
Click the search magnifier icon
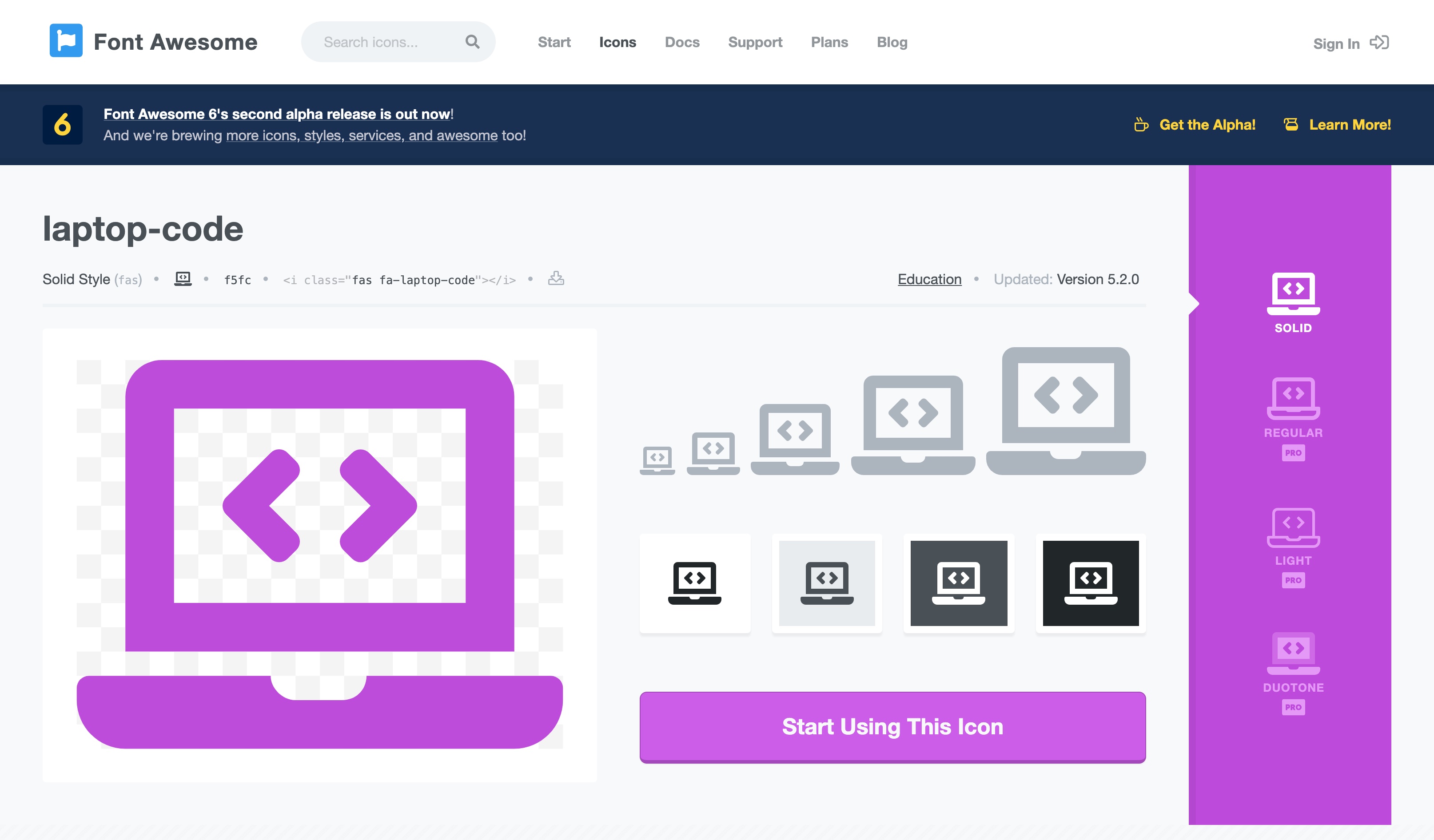tap(472, 42)
